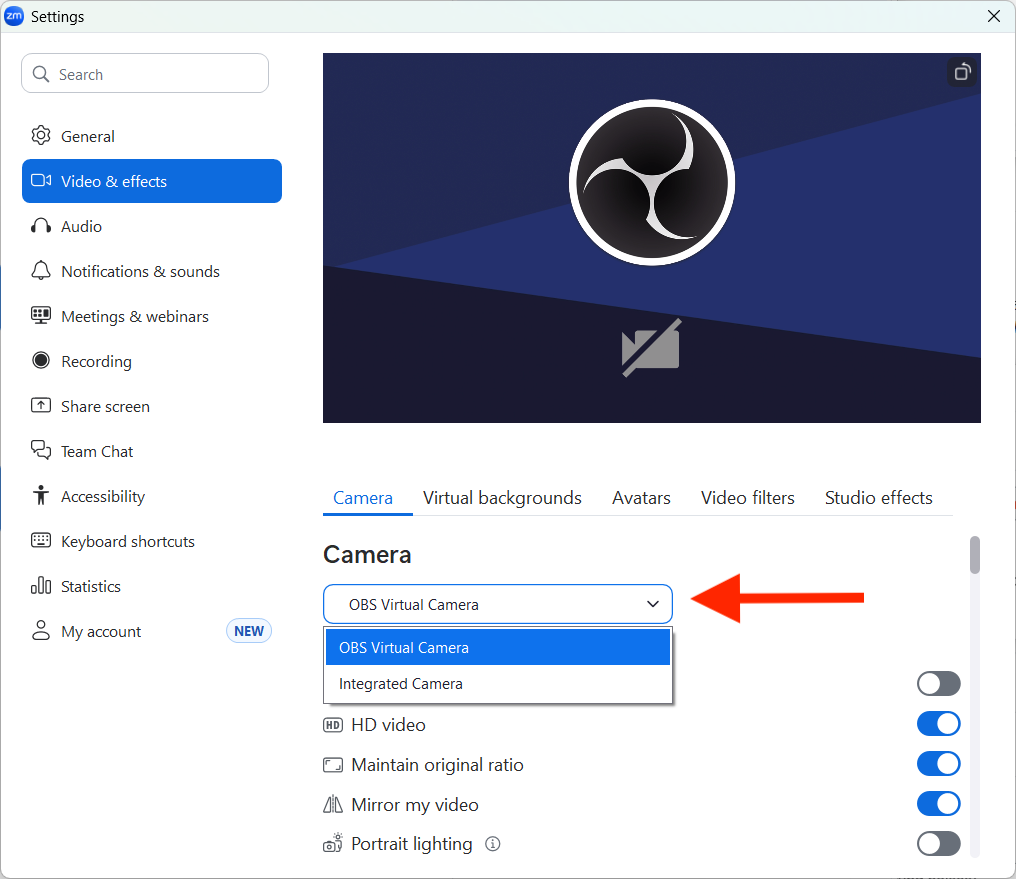Click the NEW badge beside My account
This screenshot has height=879, width=1016.
click(x=249, y=631)
